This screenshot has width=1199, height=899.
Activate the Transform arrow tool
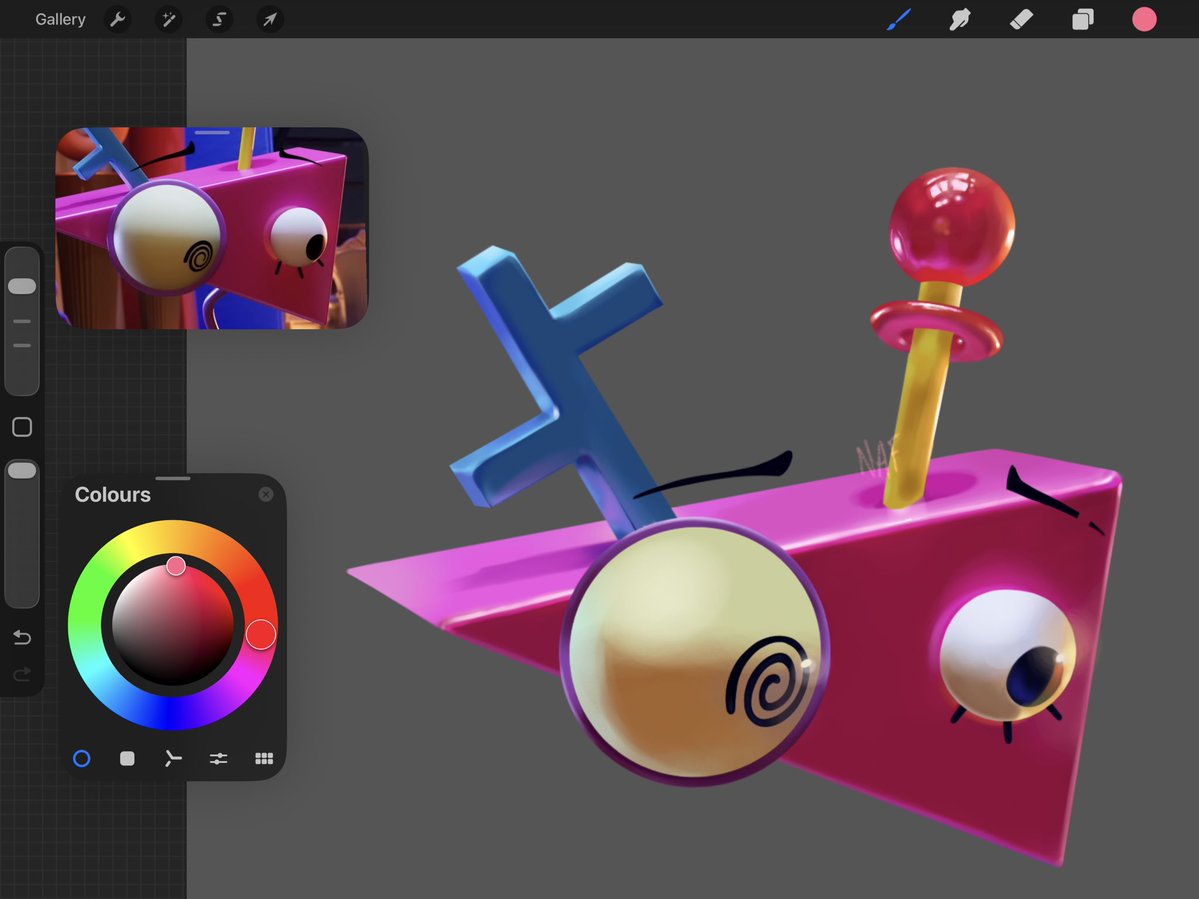pos(270,19)
